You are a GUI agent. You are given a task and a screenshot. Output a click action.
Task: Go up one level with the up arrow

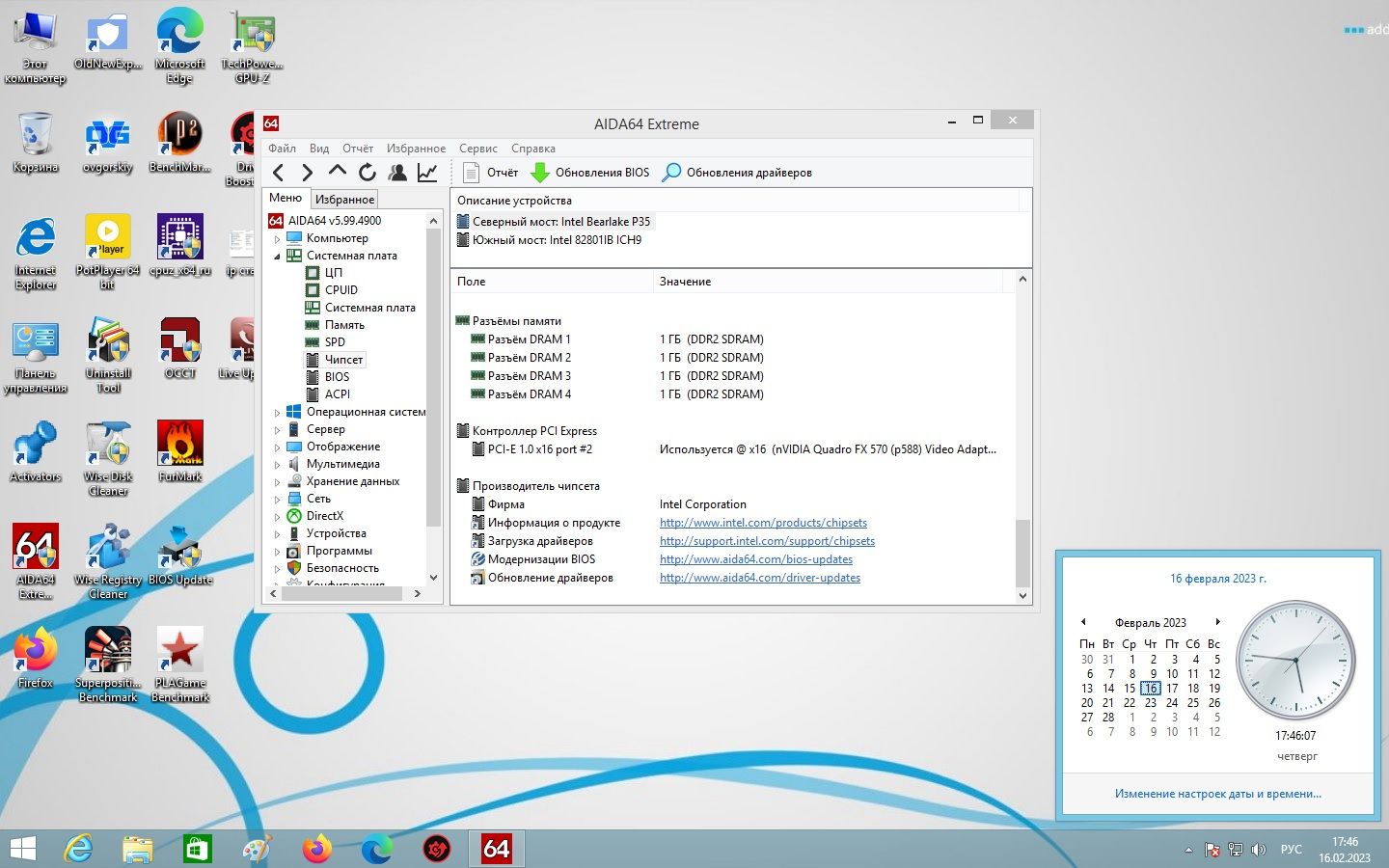(337, 172)
